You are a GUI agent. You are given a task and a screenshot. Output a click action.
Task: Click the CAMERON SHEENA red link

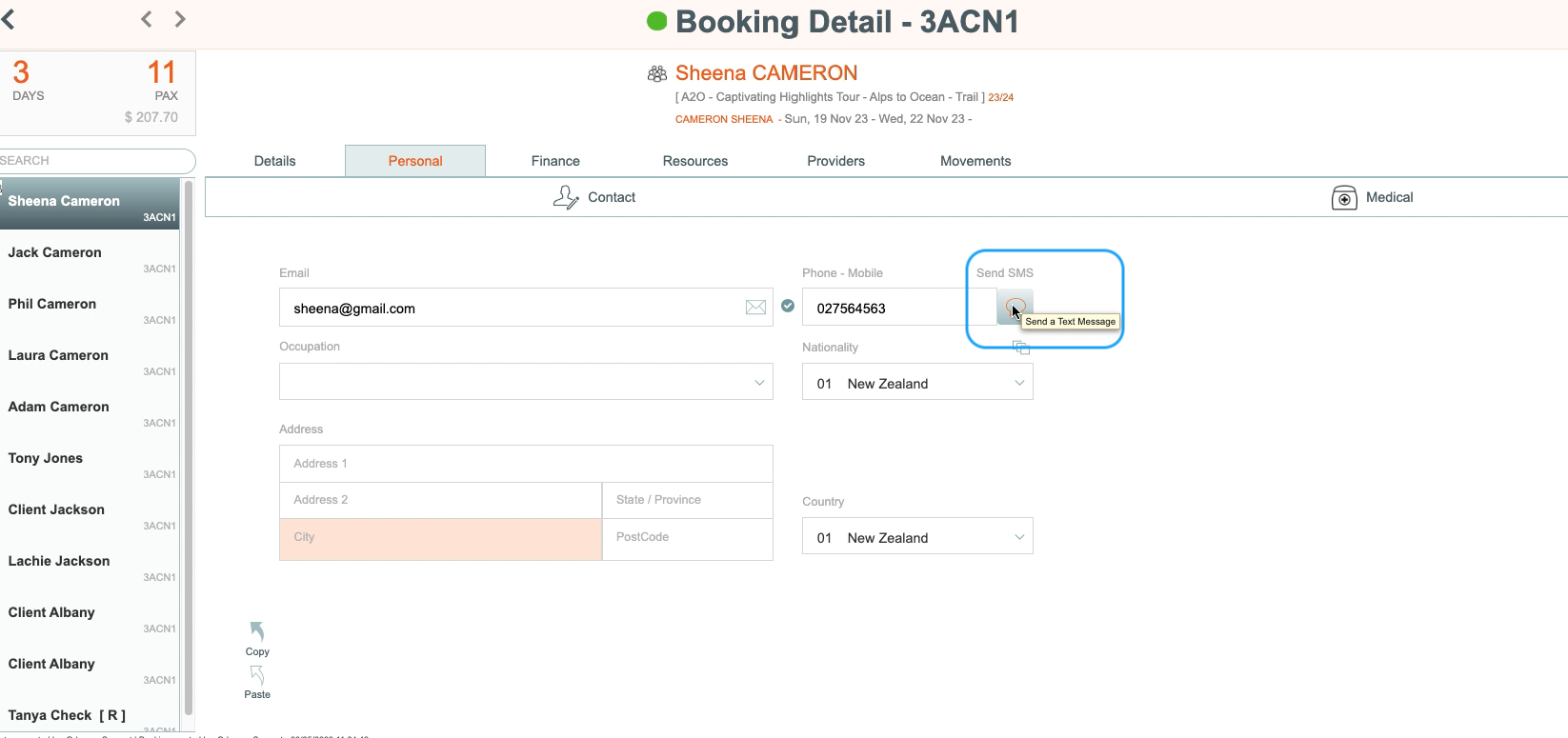tap(724, 119)
